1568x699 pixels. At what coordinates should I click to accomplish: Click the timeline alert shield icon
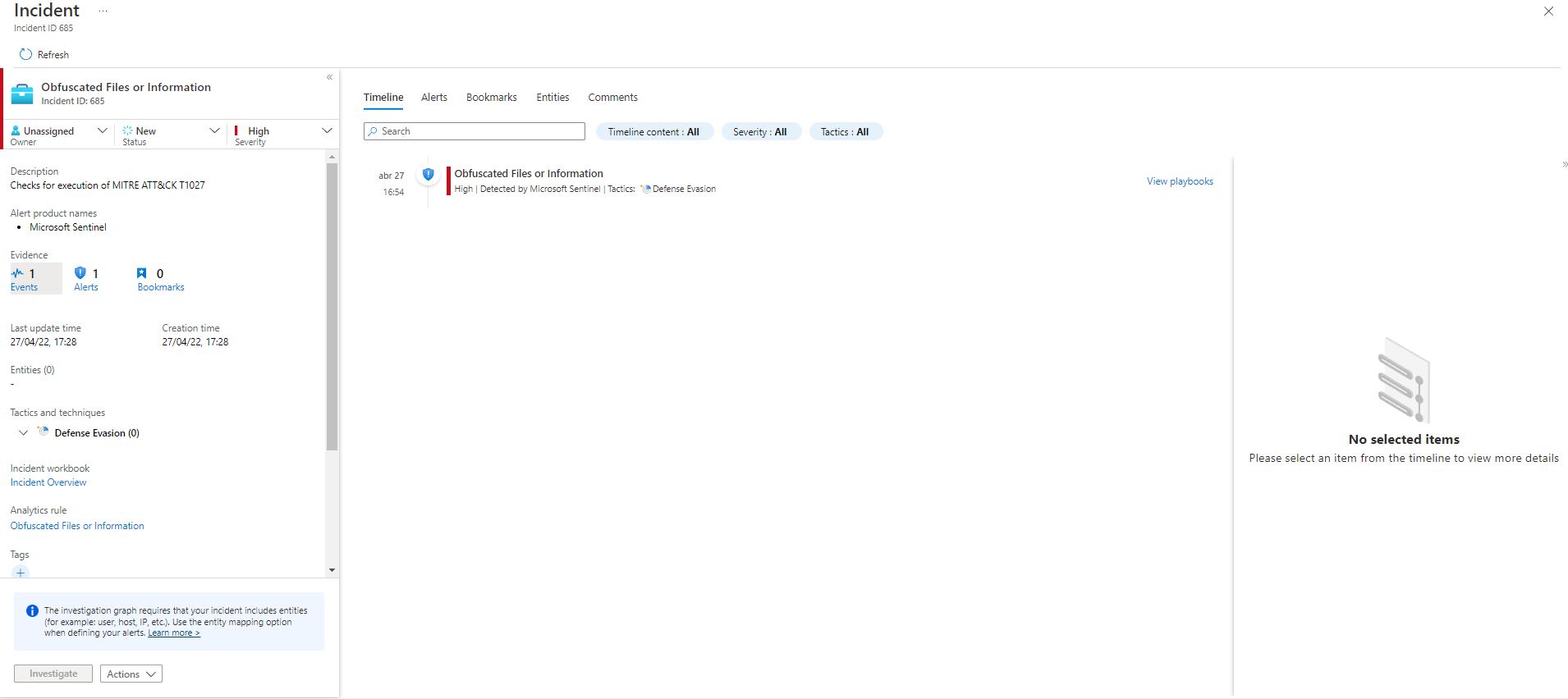(x=428, y=174)
